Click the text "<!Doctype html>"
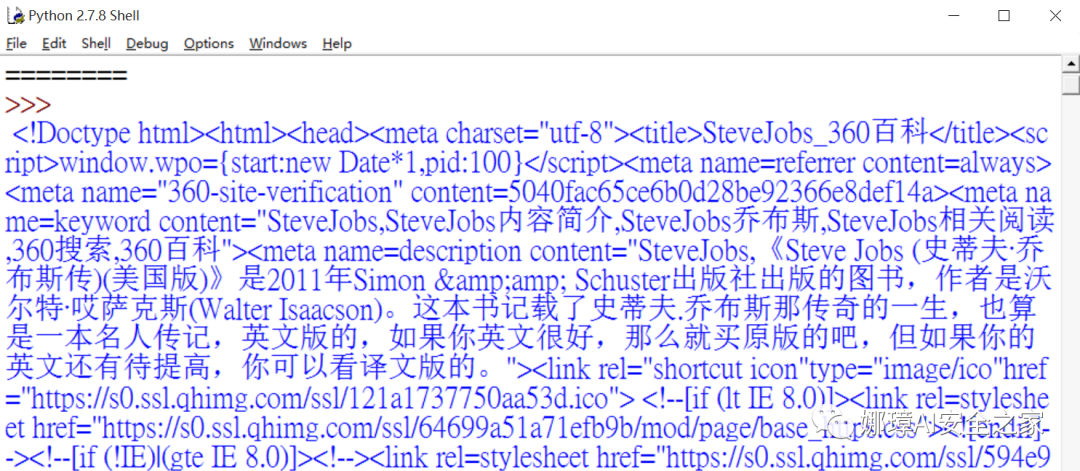 tap(109, 134)
